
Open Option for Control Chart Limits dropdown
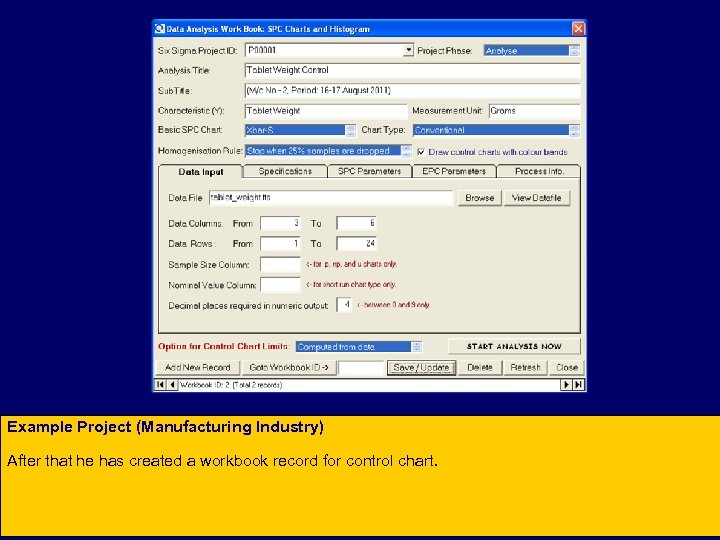click(416, 347)
